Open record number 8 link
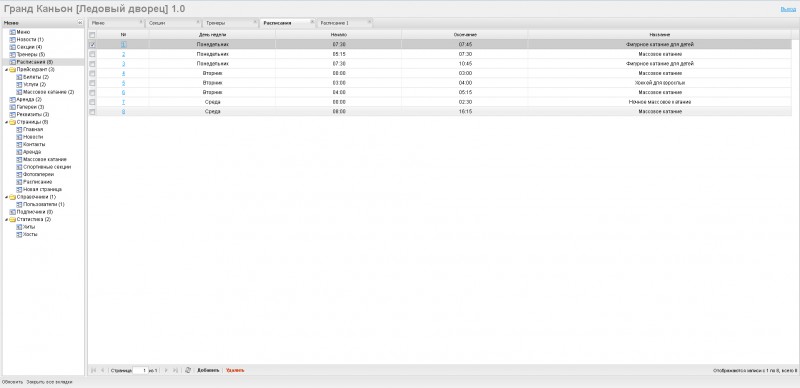Screen dimensions: 800x388 tap(123, 112)
